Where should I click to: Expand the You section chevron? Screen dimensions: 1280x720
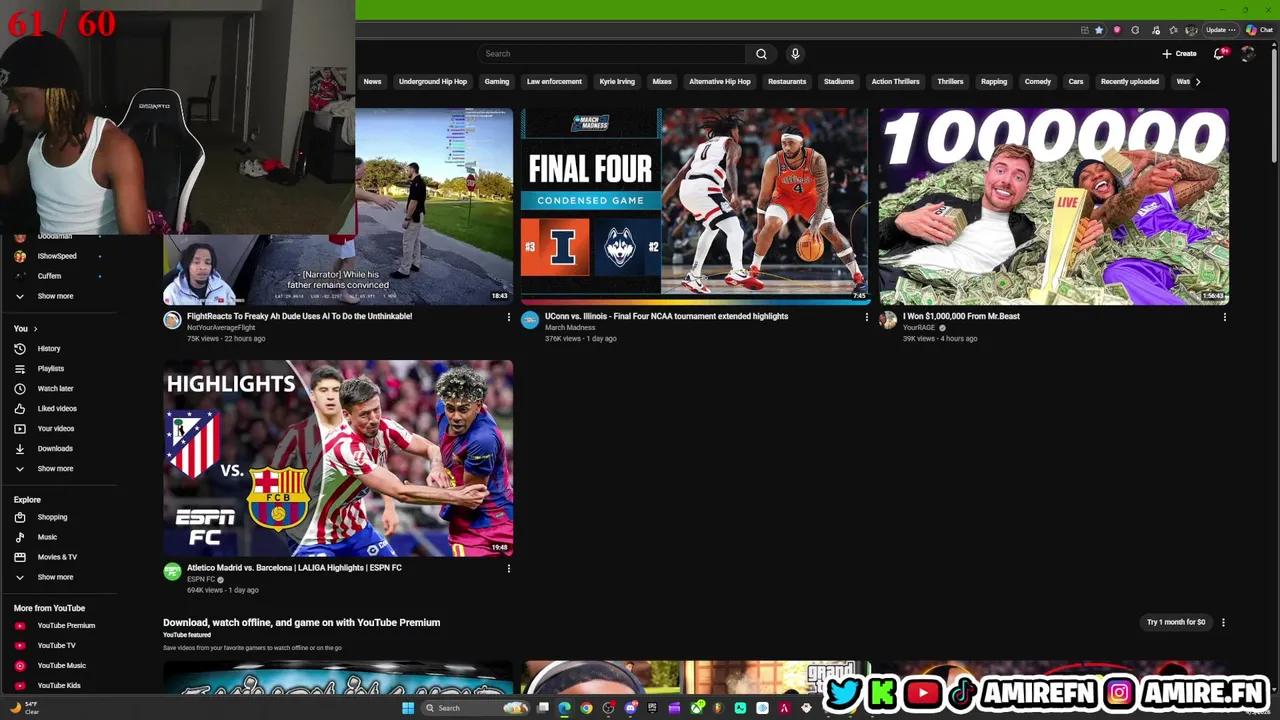coord(35,328)
